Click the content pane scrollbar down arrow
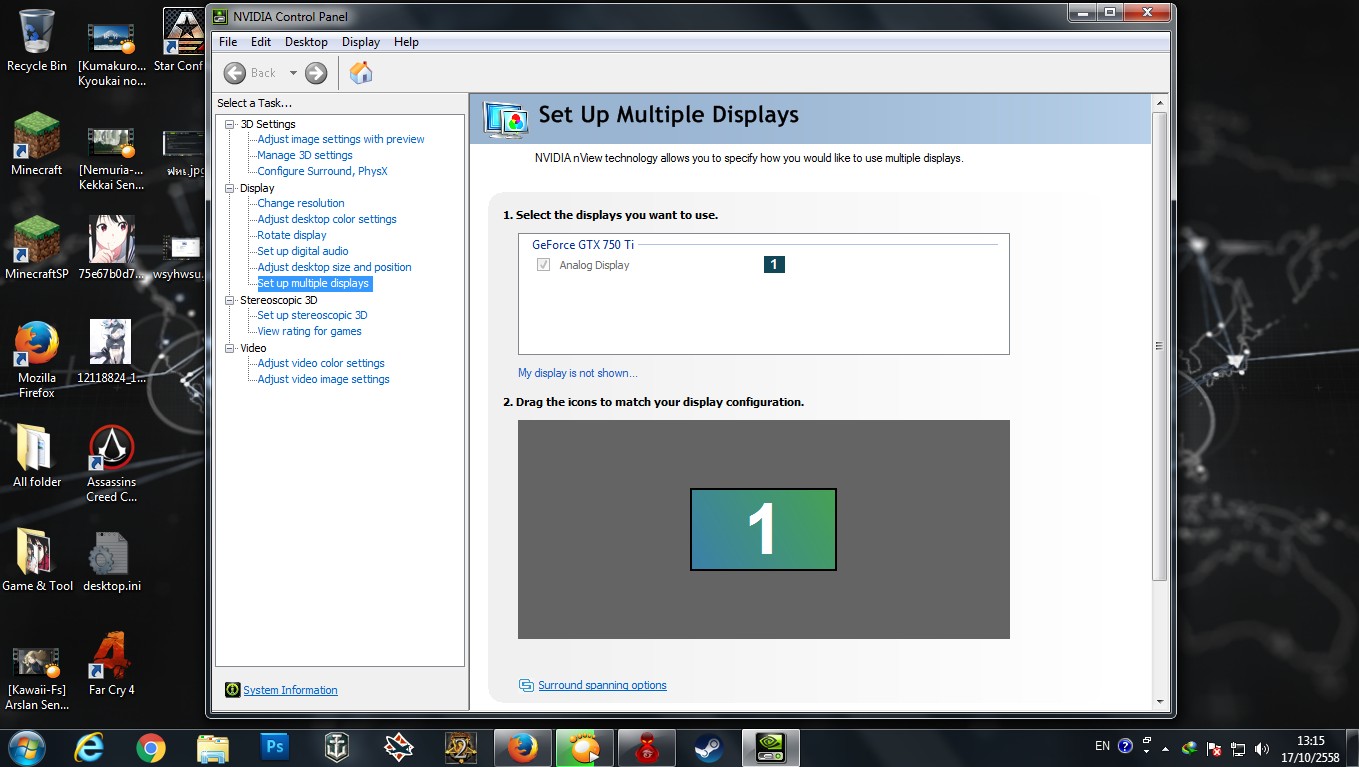Screen dimensions: 1359x767 (x=1160, y=702)
